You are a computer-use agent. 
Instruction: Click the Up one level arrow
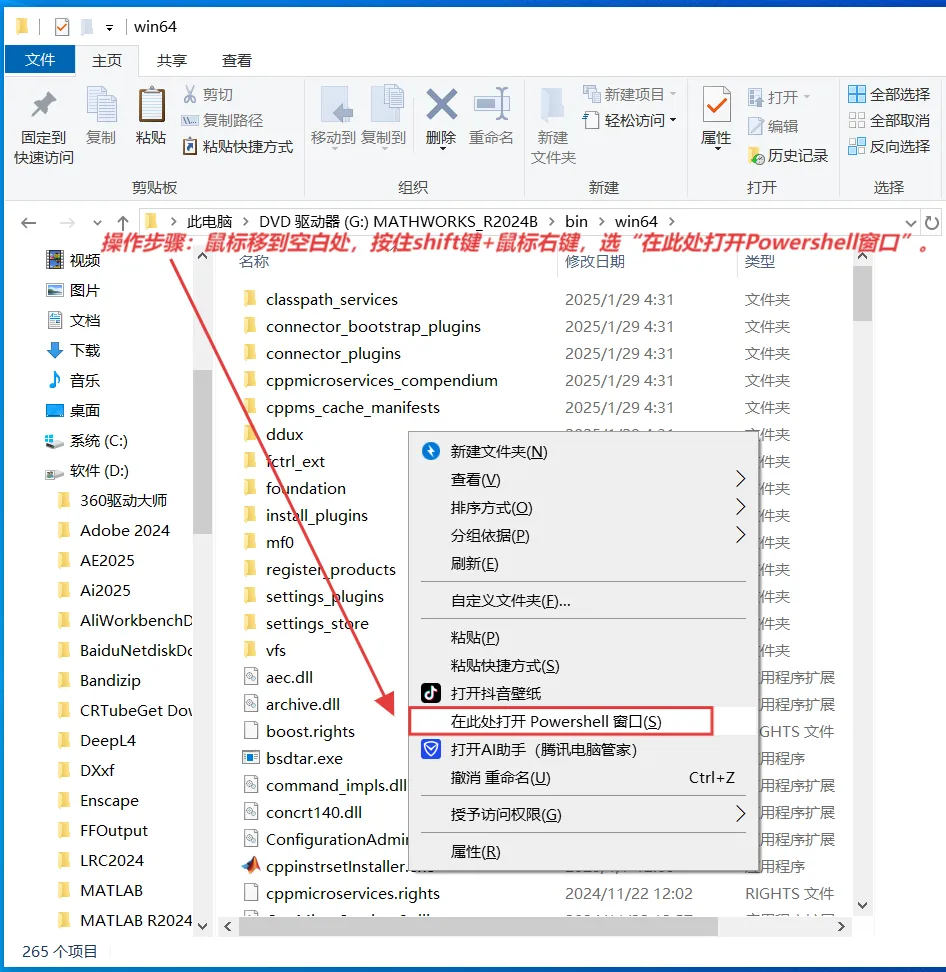[123, 223]
